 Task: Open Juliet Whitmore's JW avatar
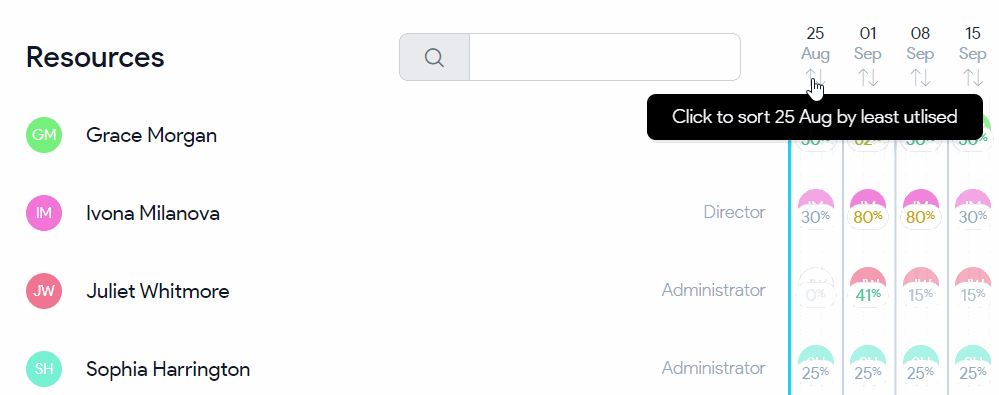[43, 291]
